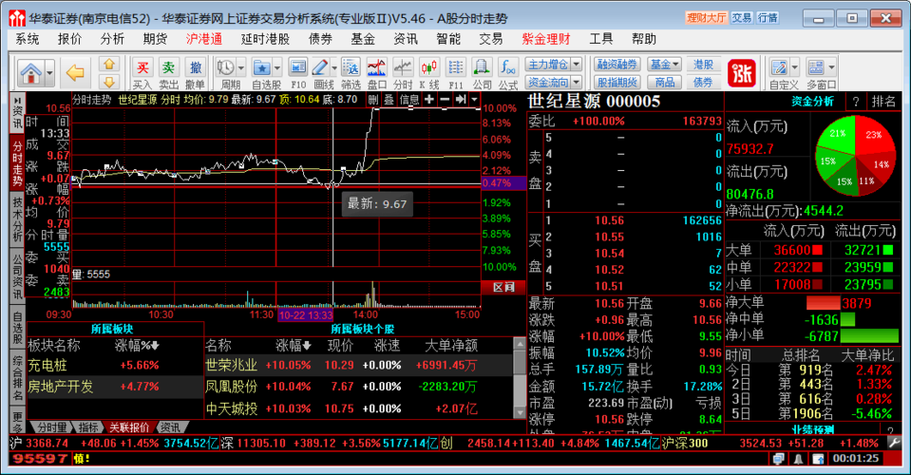
Task: Click the question mark help icon beside 资金分析
Action: coord(855,102)
